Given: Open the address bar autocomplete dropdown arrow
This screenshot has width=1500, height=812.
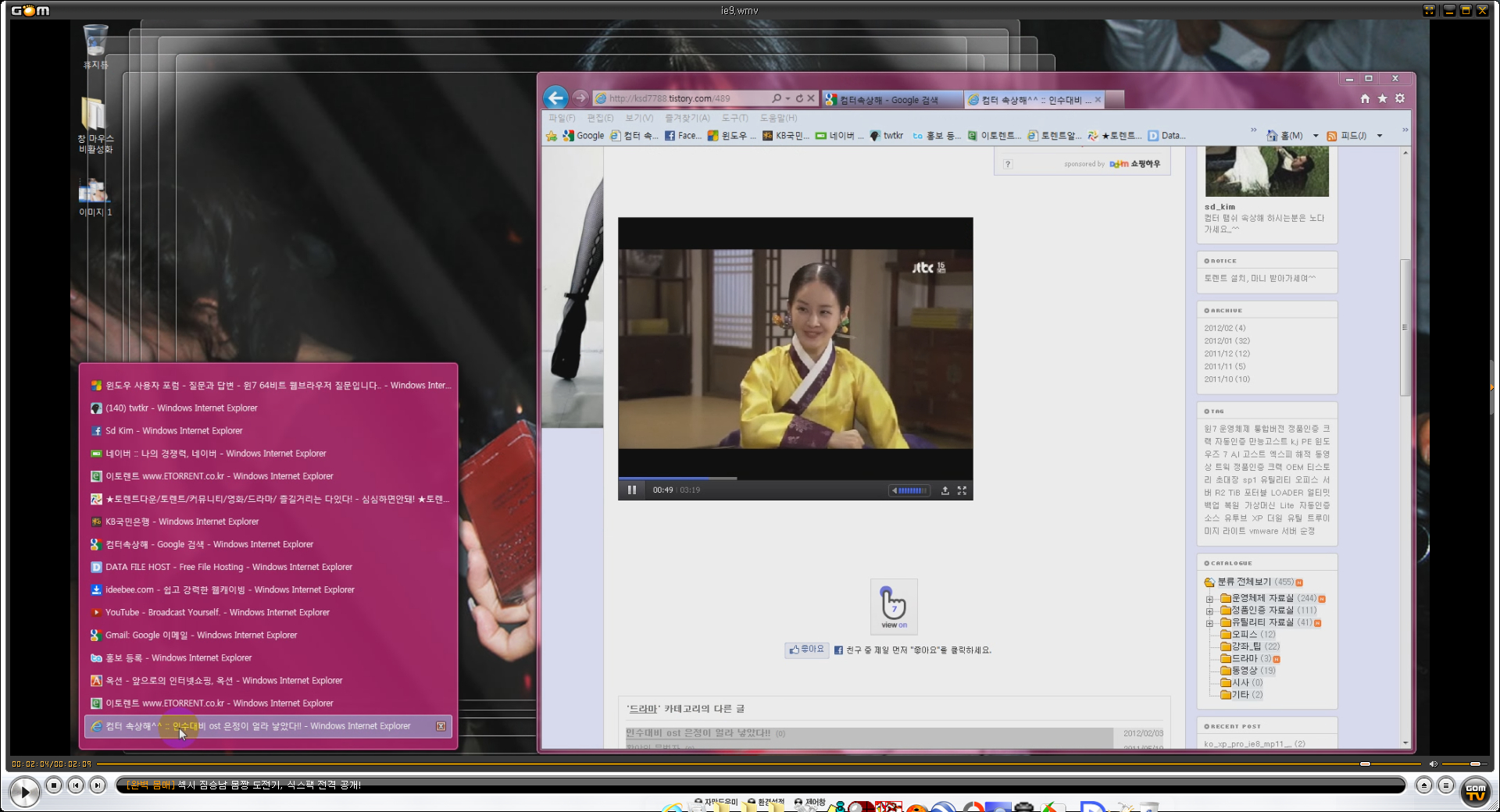Looking at the screenshot, I should (x=787, y=98).
